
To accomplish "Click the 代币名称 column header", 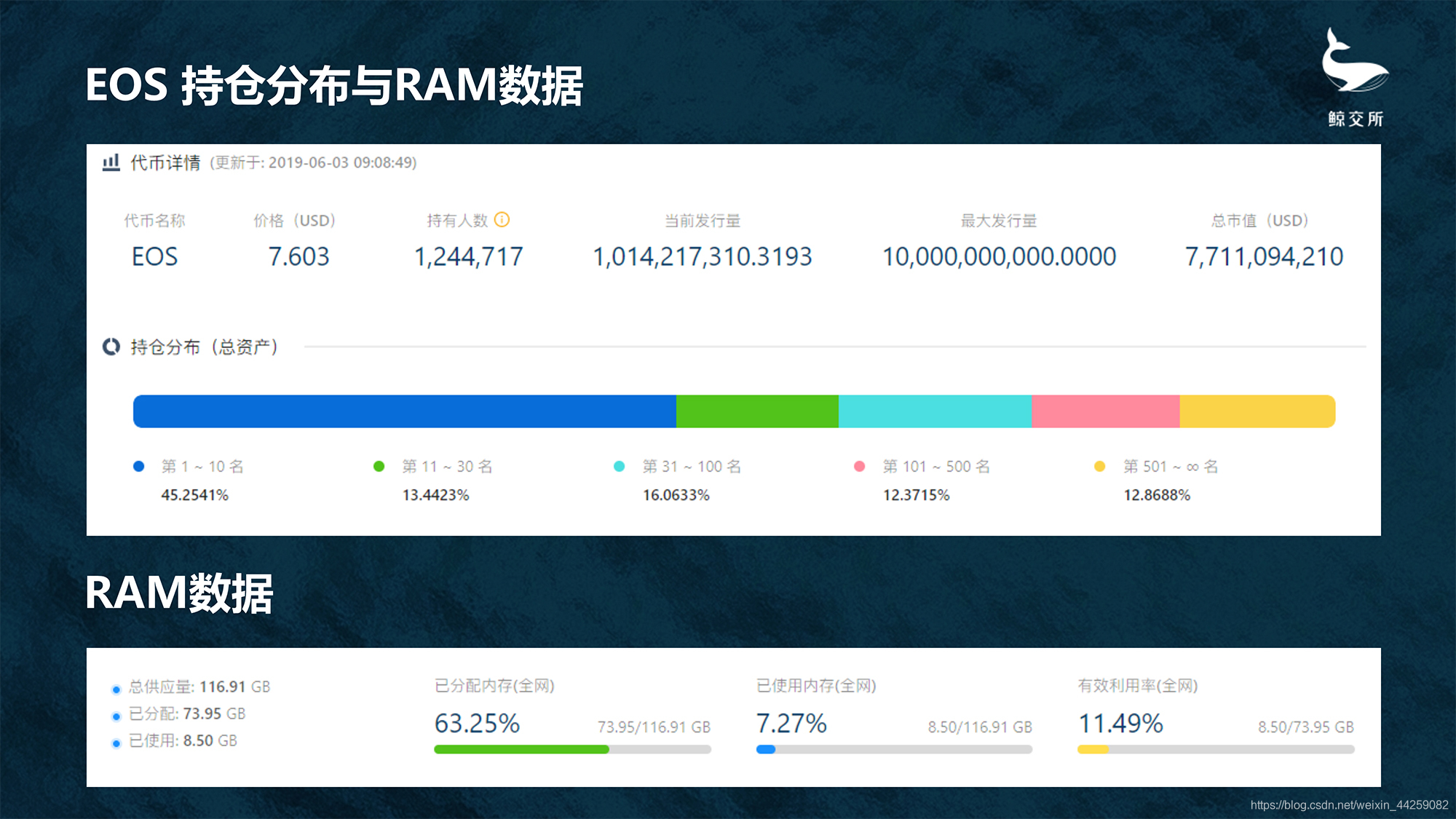I will pos(154,221).
